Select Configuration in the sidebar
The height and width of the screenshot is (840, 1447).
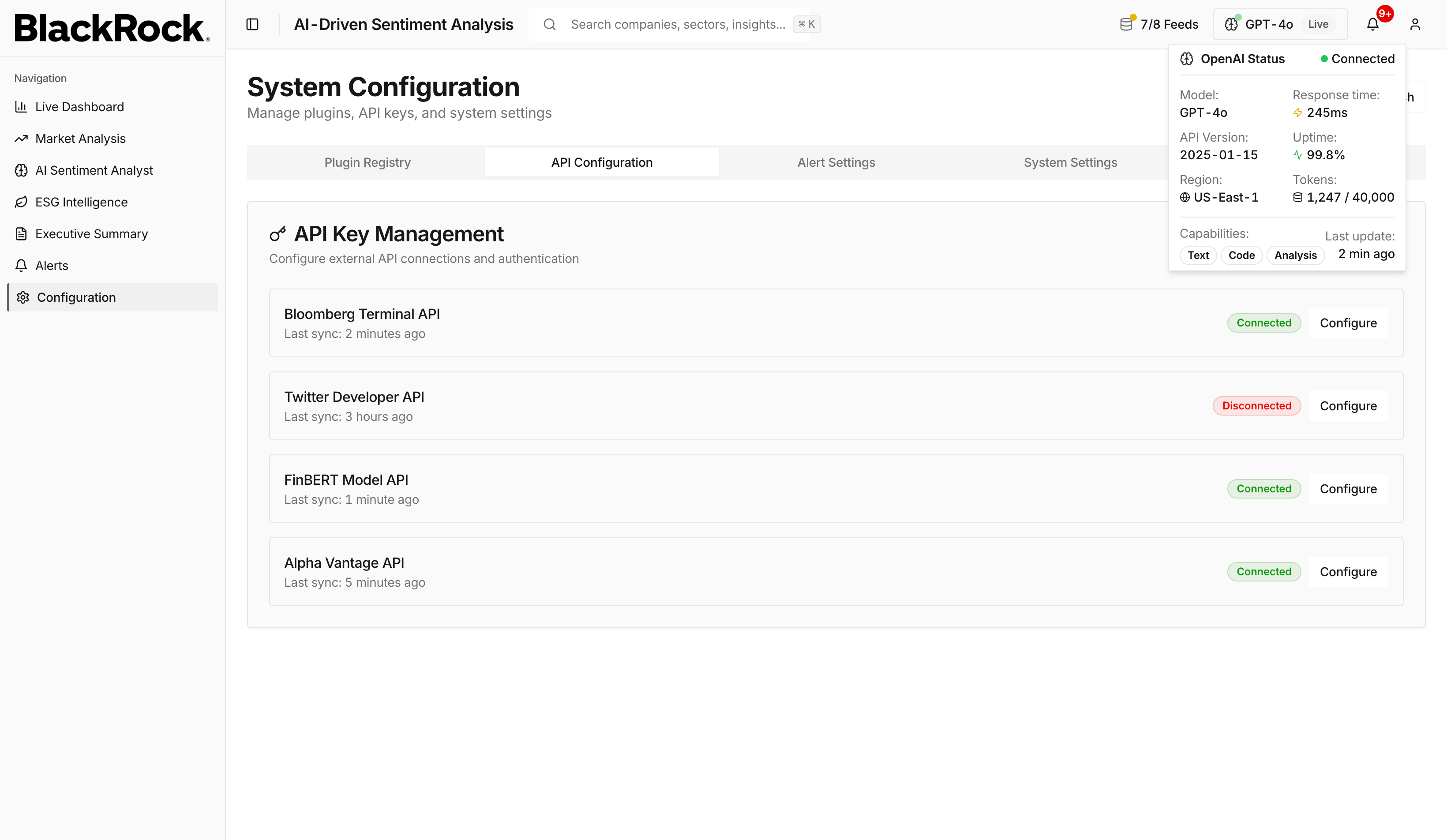pyautogui.click(x=112, y=297)
